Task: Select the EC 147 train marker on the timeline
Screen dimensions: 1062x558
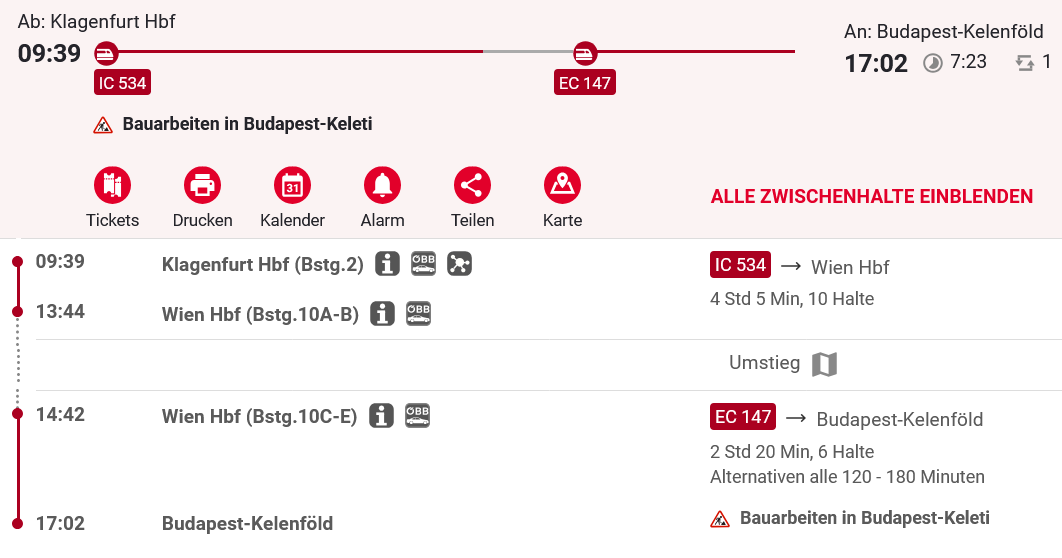Action: click(585, 52)
